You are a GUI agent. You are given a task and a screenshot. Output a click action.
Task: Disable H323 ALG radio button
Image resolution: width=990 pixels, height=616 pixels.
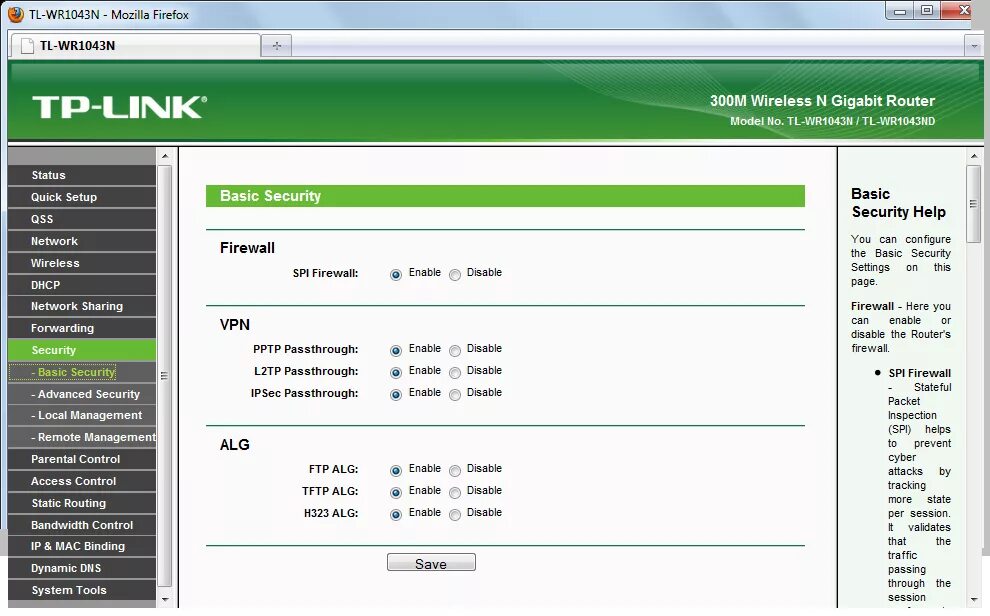point(455,514)
